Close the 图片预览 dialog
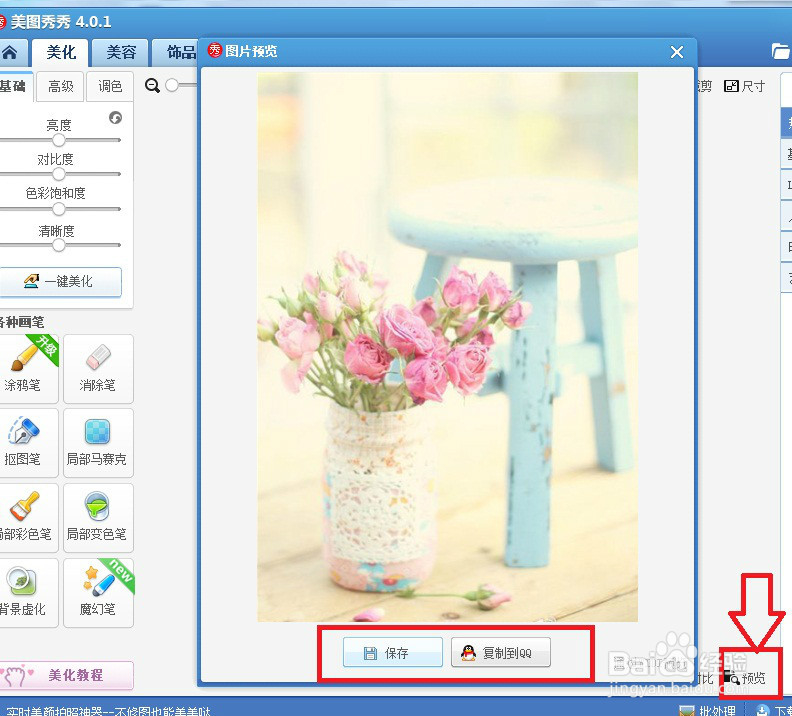 pos(677,52)
